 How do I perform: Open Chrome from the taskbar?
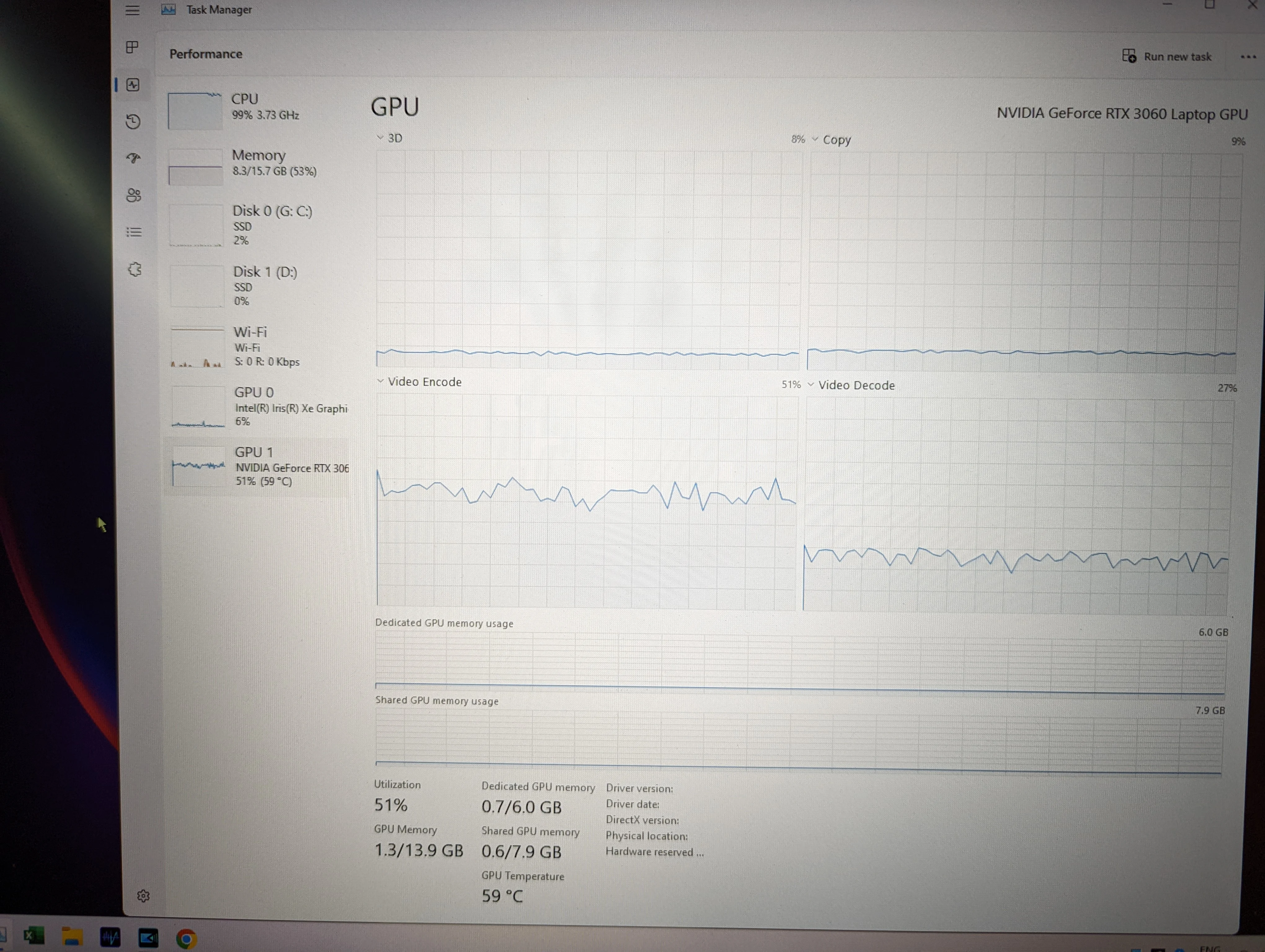(x=186, y=938)
